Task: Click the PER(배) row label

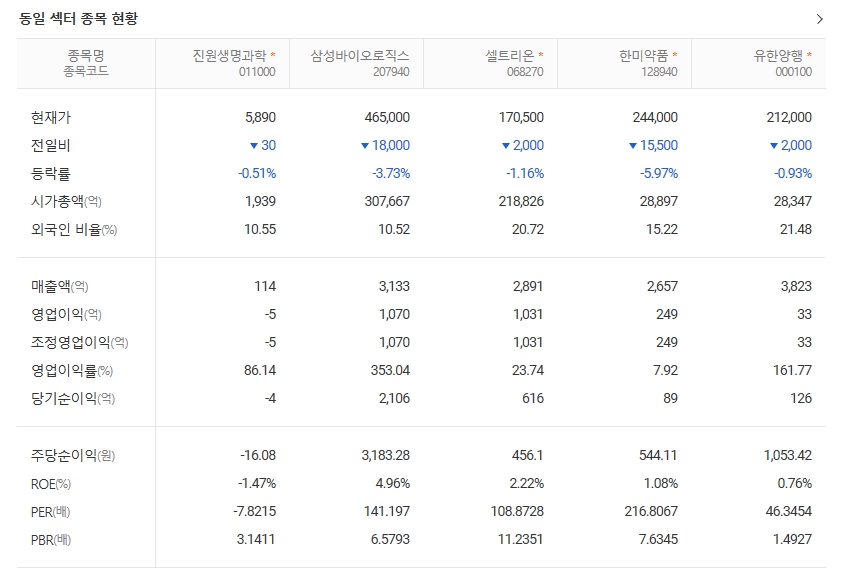Action: (51, 512)
